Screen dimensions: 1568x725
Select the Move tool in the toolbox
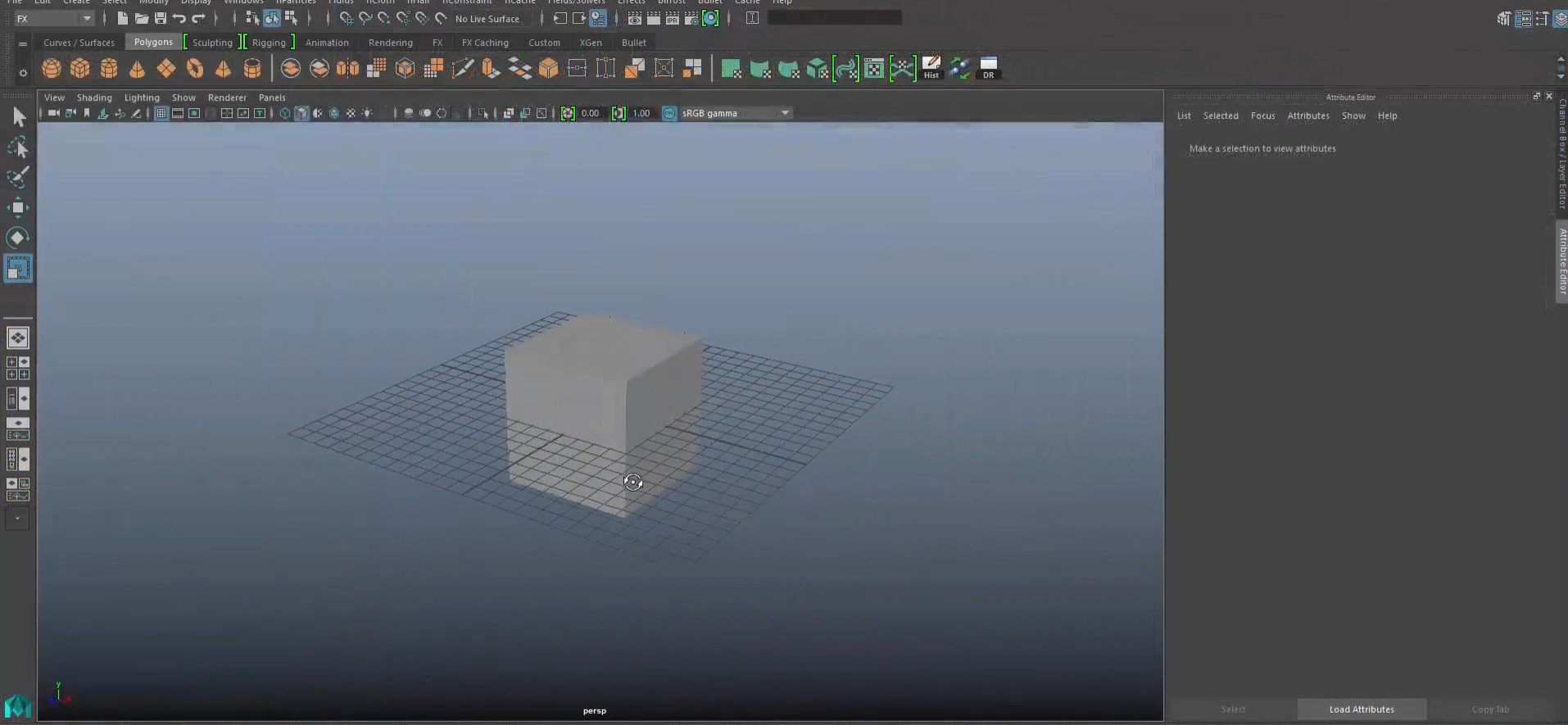coord(17,206)
